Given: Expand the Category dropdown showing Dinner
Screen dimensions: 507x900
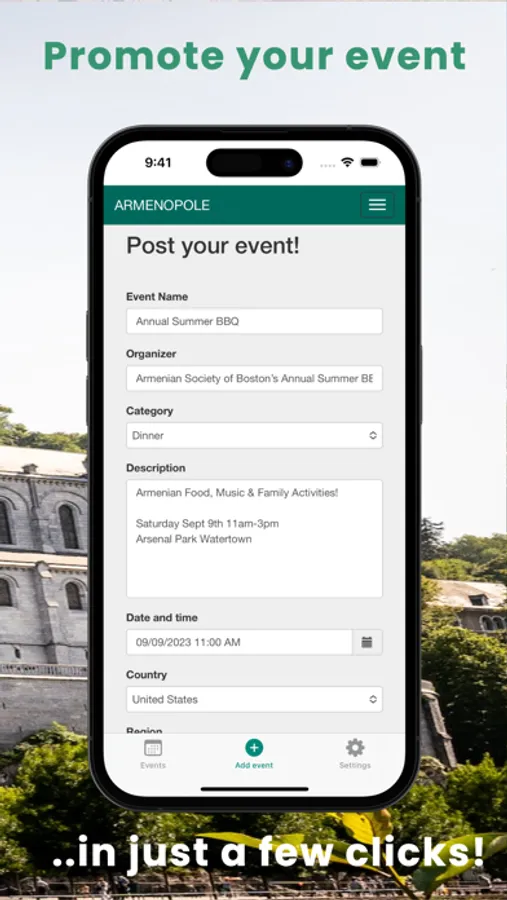Looking at the screenshot, I should coord(254,435).
